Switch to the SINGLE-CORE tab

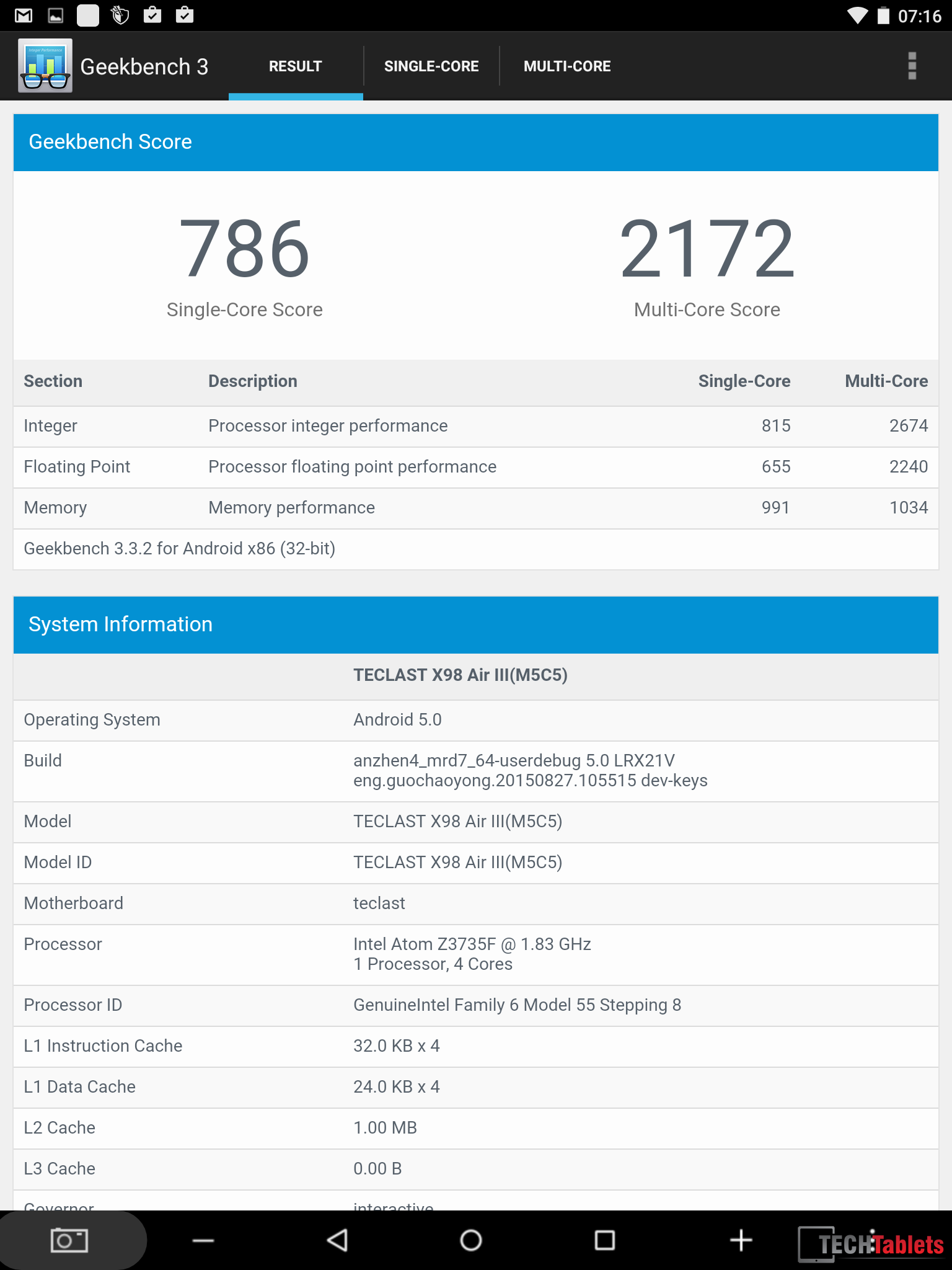431,66
